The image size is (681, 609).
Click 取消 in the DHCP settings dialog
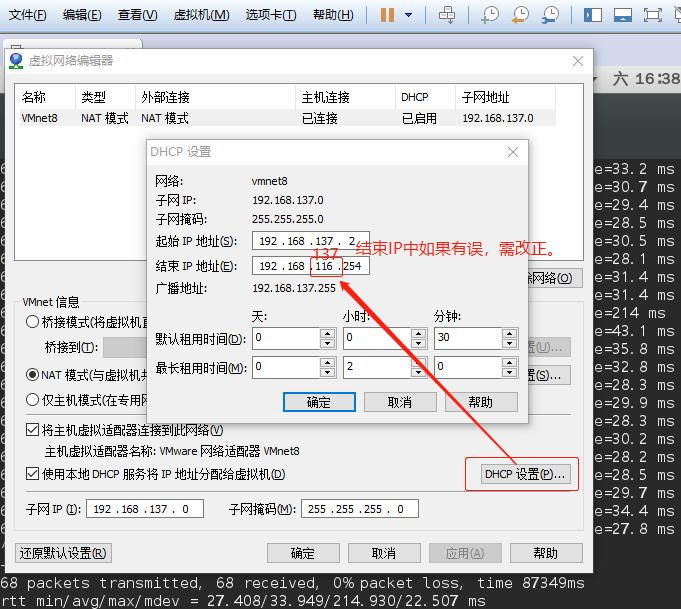[x=400, y=402]
